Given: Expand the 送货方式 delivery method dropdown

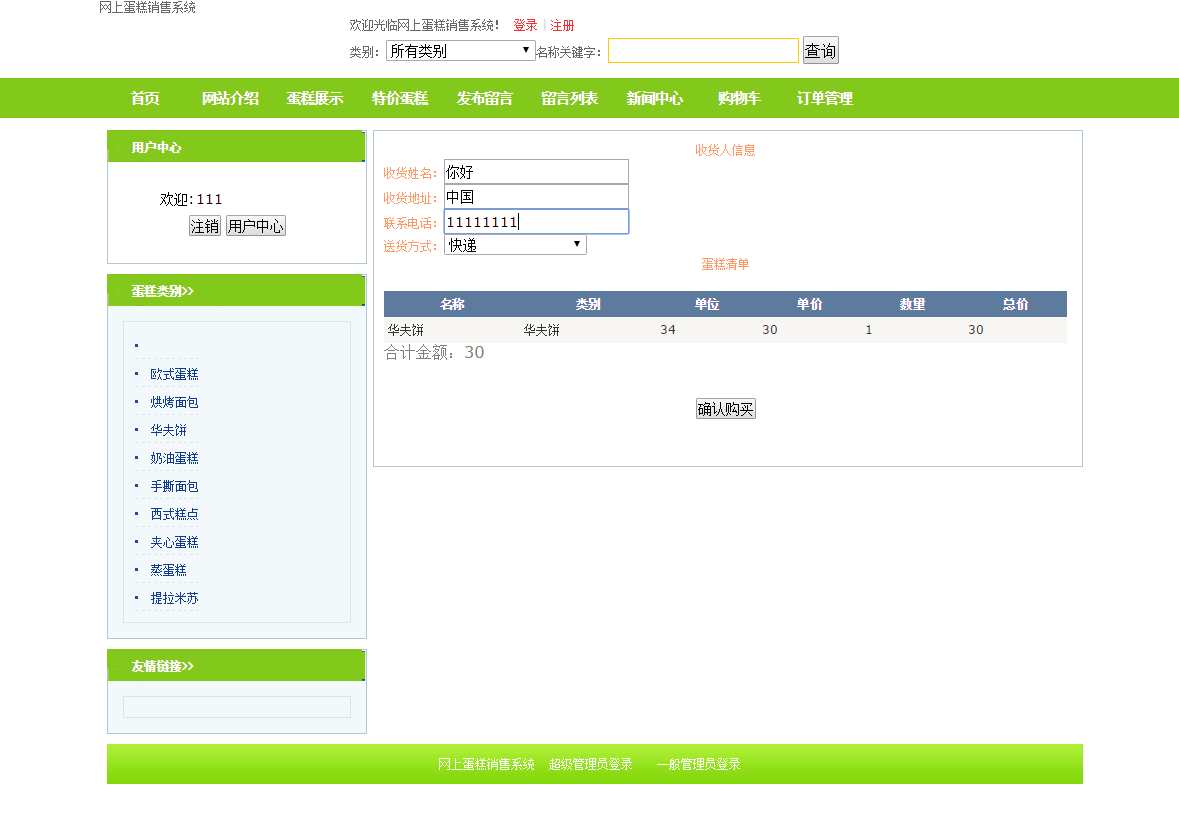Looking at the screenshot, I should [515, 245].
